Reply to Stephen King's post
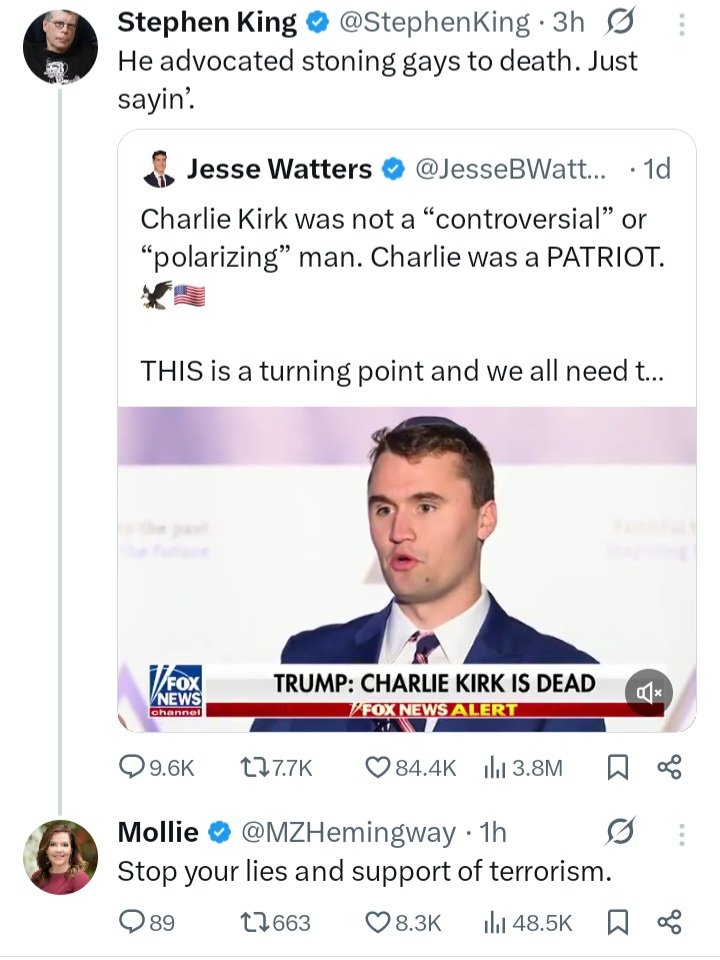Viewport: 720px width, 960px height. [132, 768]
